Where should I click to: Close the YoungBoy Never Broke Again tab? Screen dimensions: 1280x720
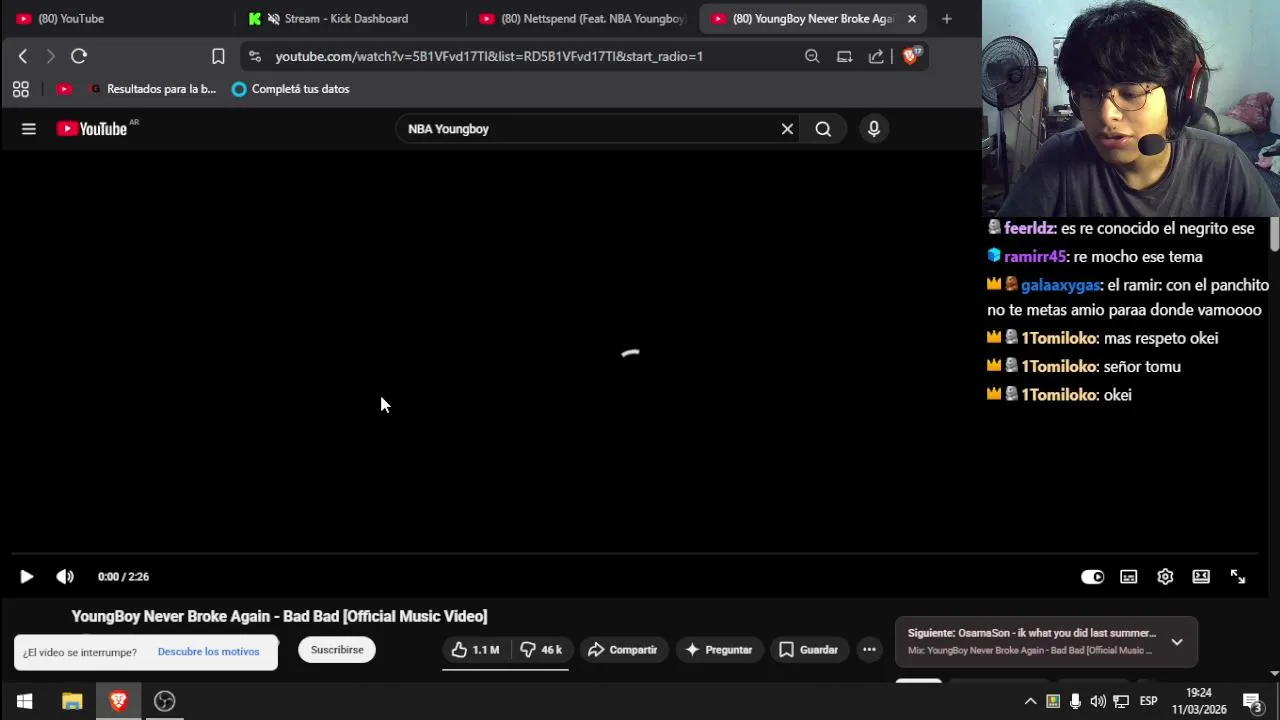(912, 18)
